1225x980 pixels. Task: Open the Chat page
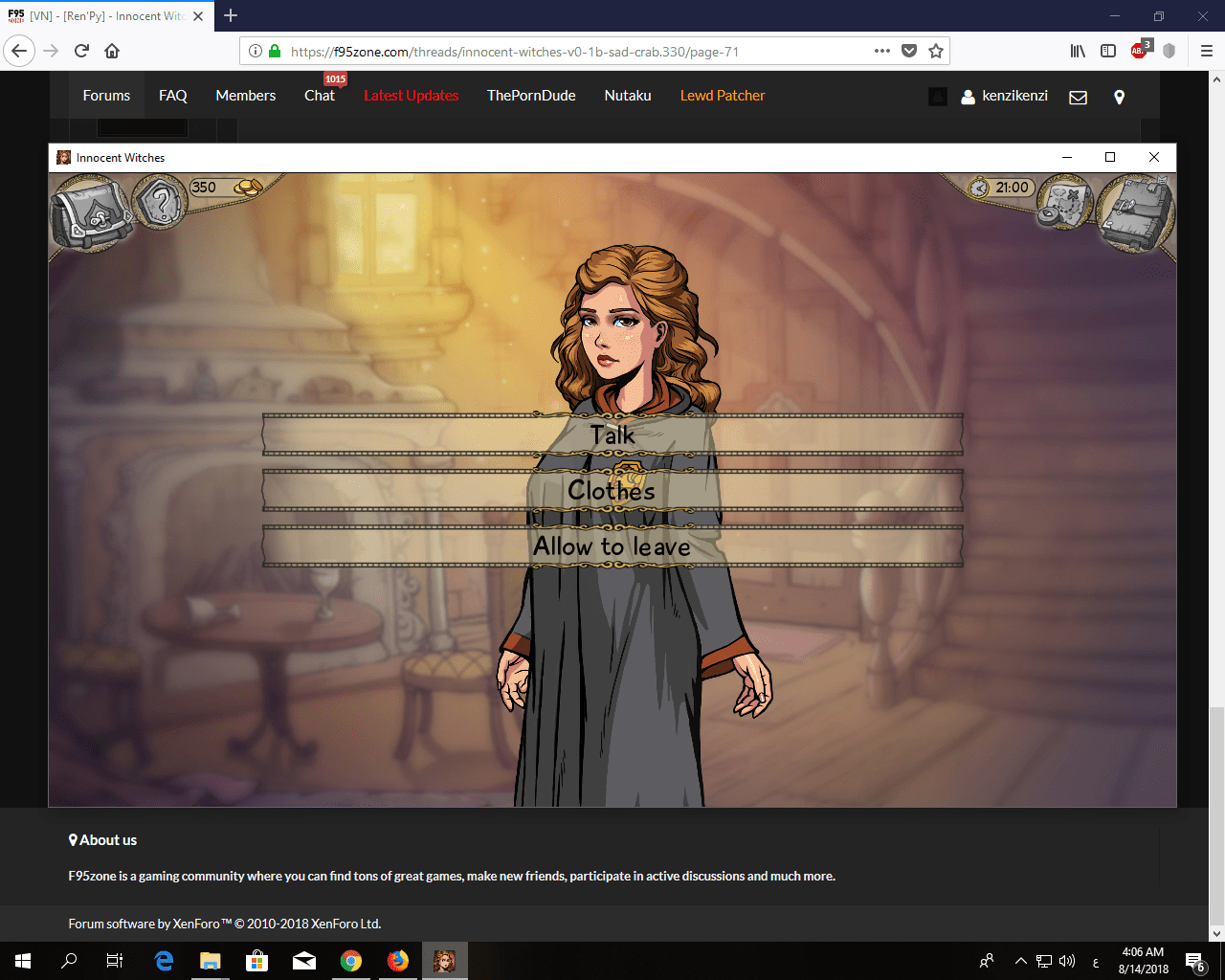pos(320,96)
